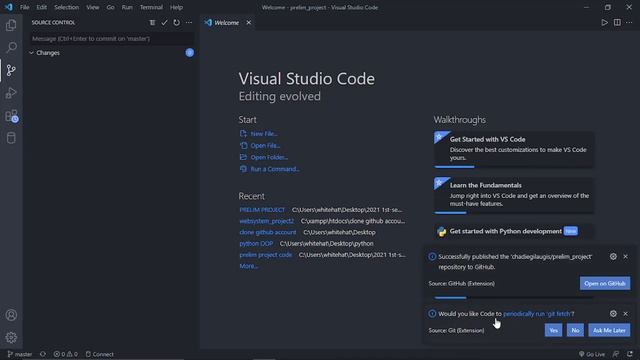
Task: Open Get started with Python development walkthrough
Action: click(514, 231)
